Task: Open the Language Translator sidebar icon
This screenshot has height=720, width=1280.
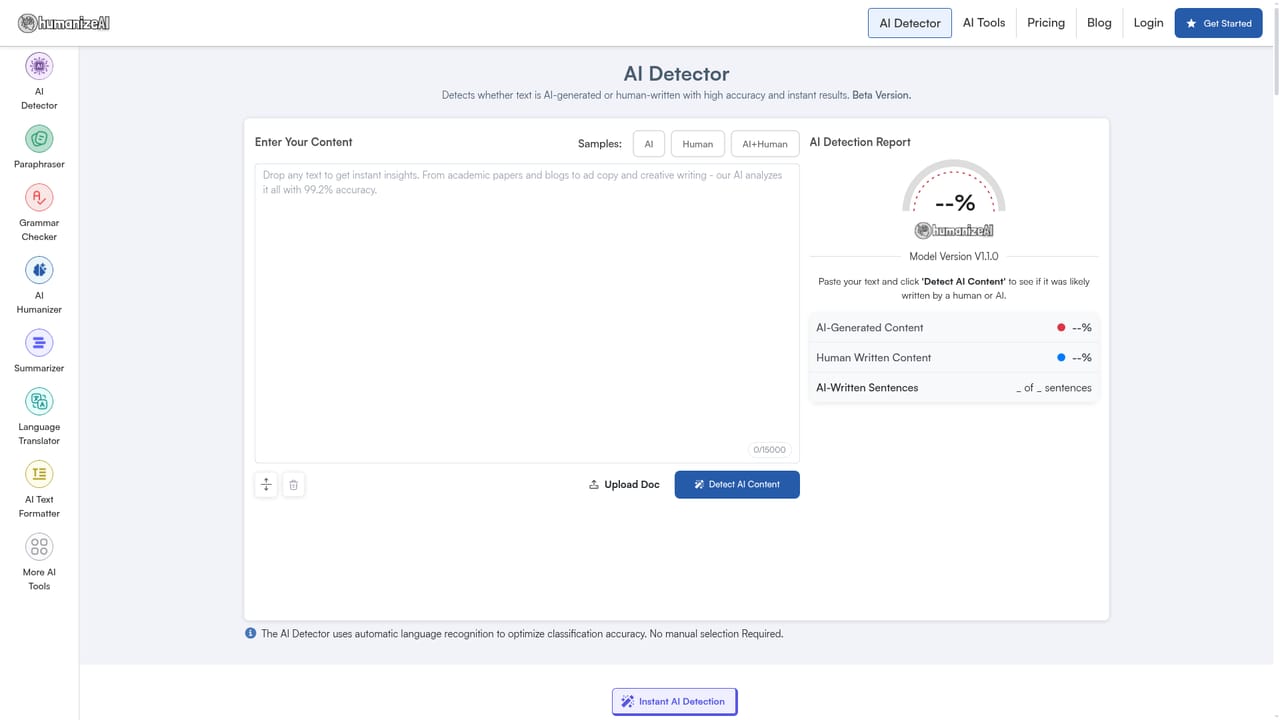Action: pos(39,402)
